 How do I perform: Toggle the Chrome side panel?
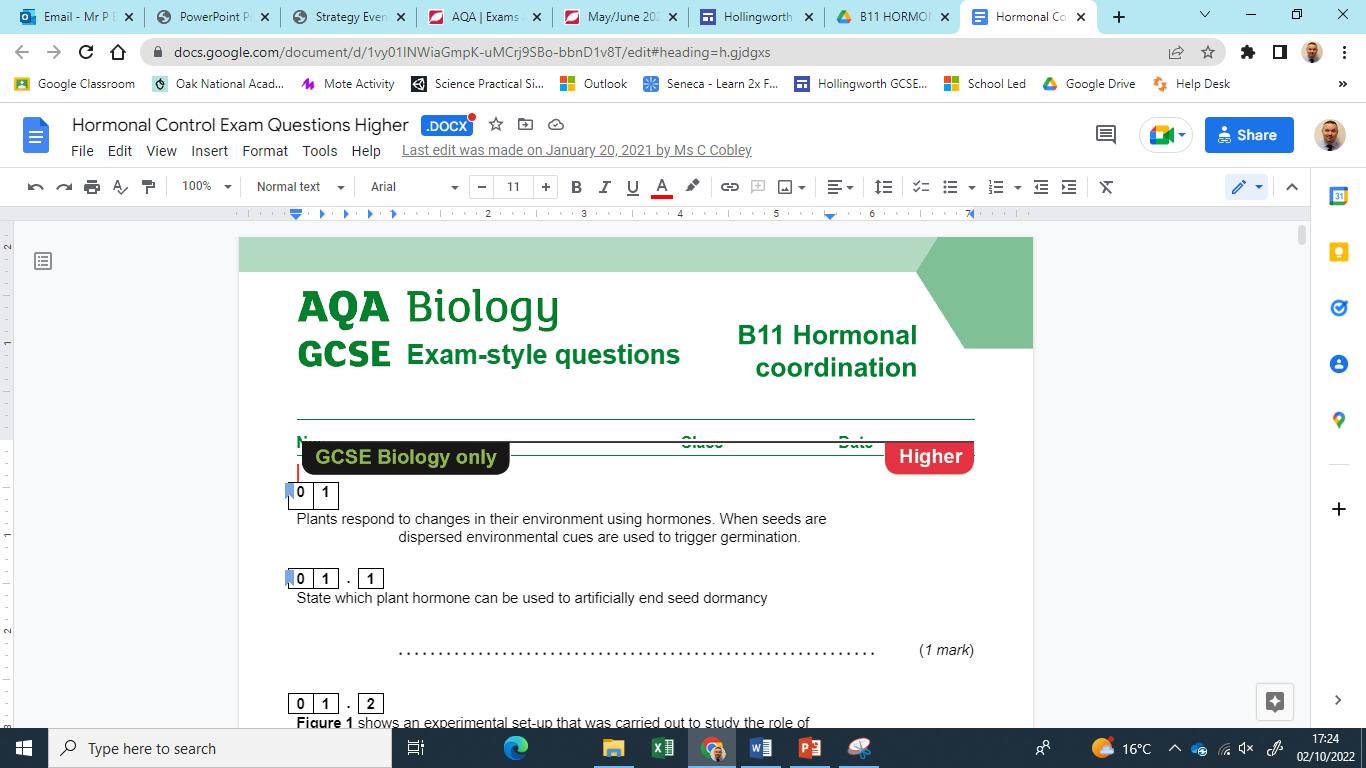tap(1279, 52)
